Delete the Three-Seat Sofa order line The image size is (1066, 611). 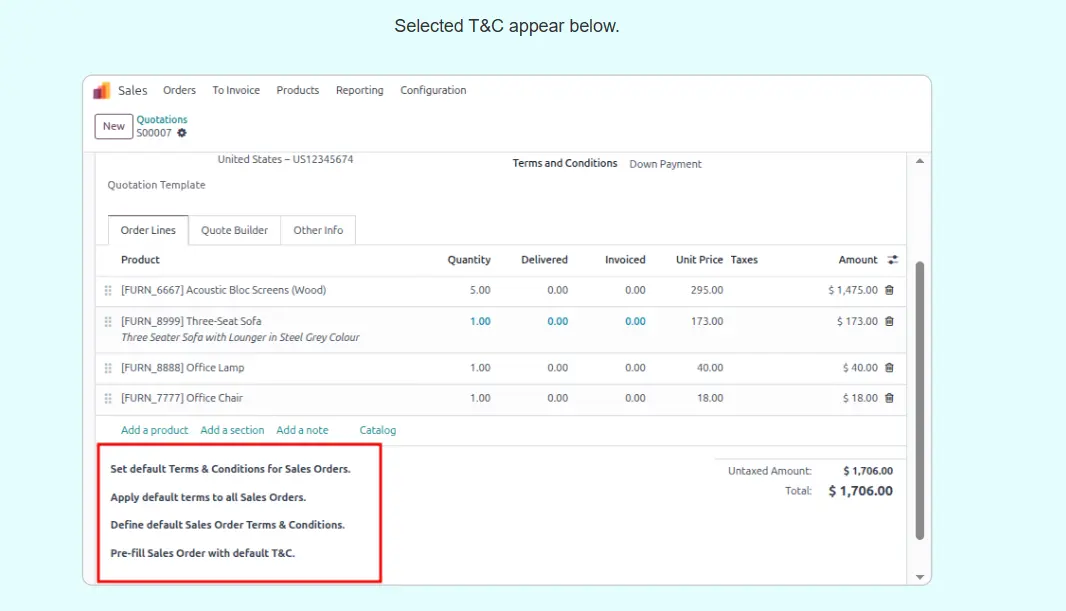(x=889, y=321)
